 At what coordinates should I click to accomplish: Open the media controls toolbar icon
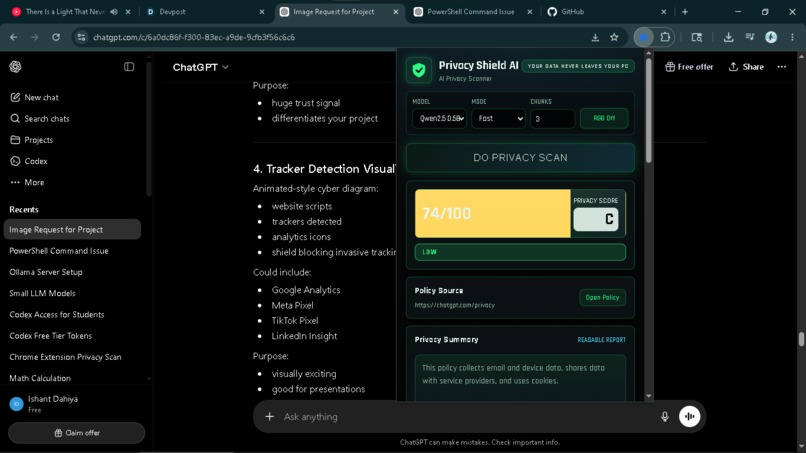tap(750, 37)
